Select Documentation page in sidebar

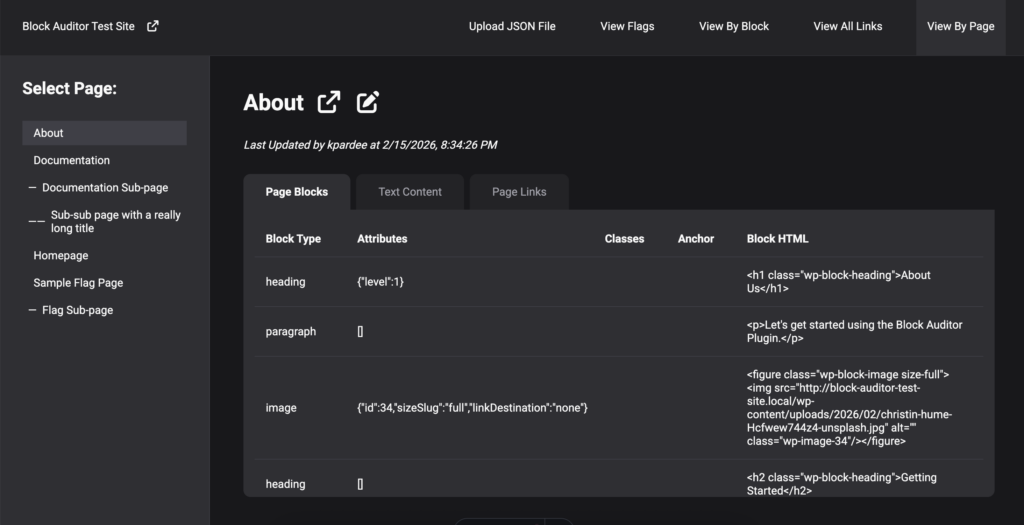pyautogui.click(x=72, y=160)
